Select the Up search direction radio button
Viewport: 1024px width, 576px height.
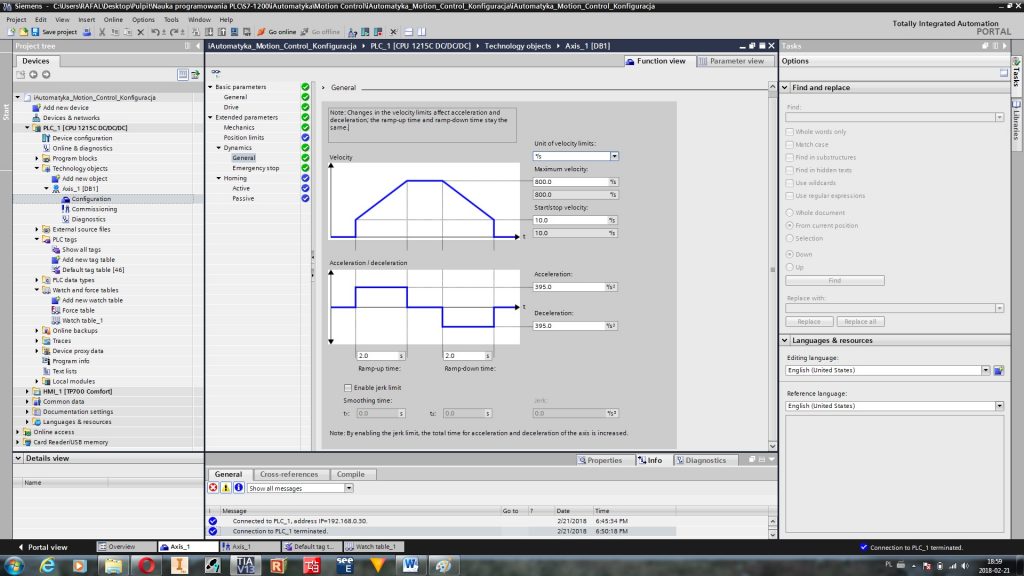(x=790, y=267)
